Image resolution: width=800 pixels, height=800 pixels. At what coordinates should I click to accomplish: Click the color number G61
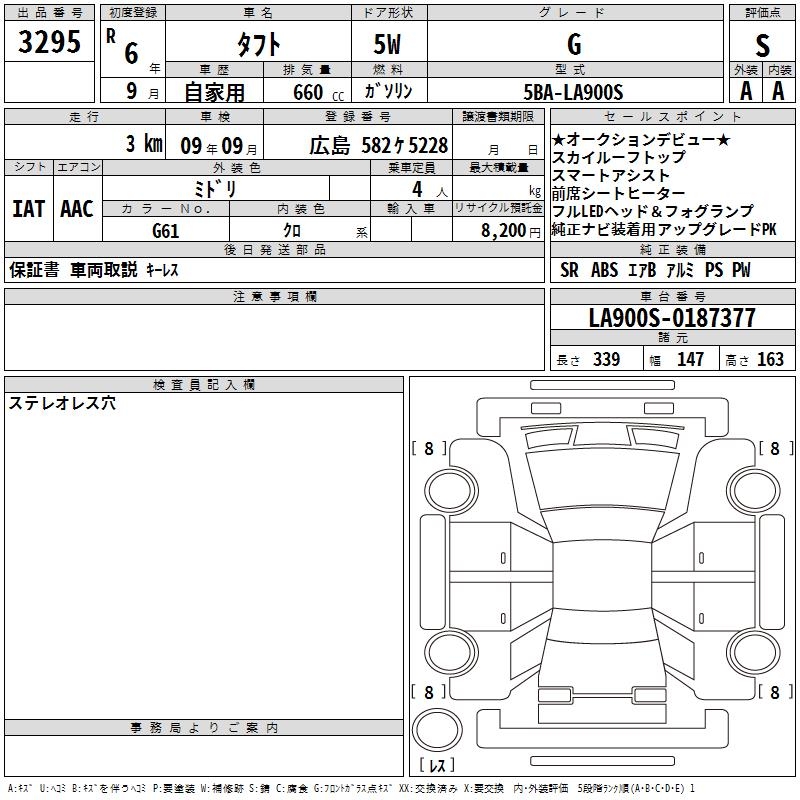pyautogui.click(x=165, y=230)
